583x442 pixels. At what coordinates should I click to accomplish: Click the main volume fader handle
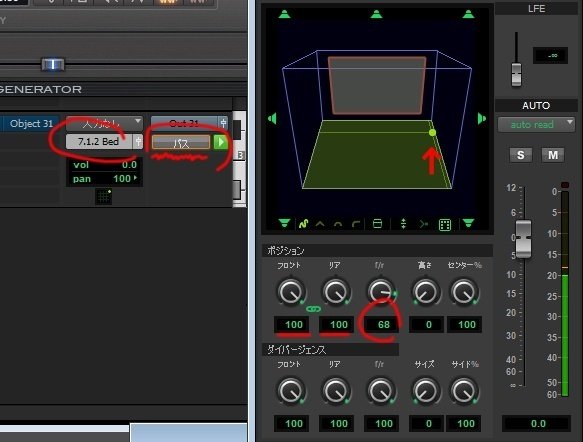(524, 239)
